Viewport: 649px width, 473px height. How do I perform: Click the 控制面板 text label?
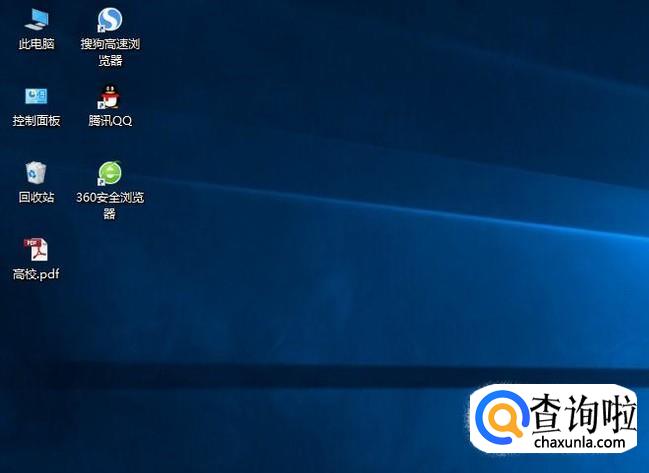click(36, 120)
